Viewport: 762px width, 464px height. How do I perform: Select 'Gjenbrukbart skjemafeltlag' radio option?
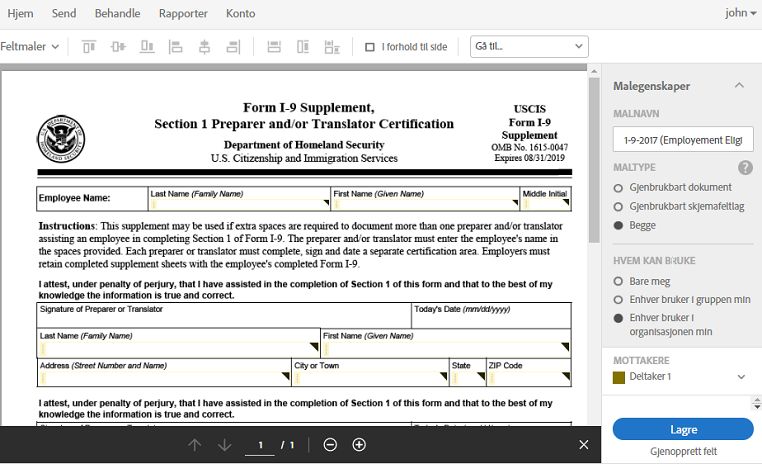(618, 207)
